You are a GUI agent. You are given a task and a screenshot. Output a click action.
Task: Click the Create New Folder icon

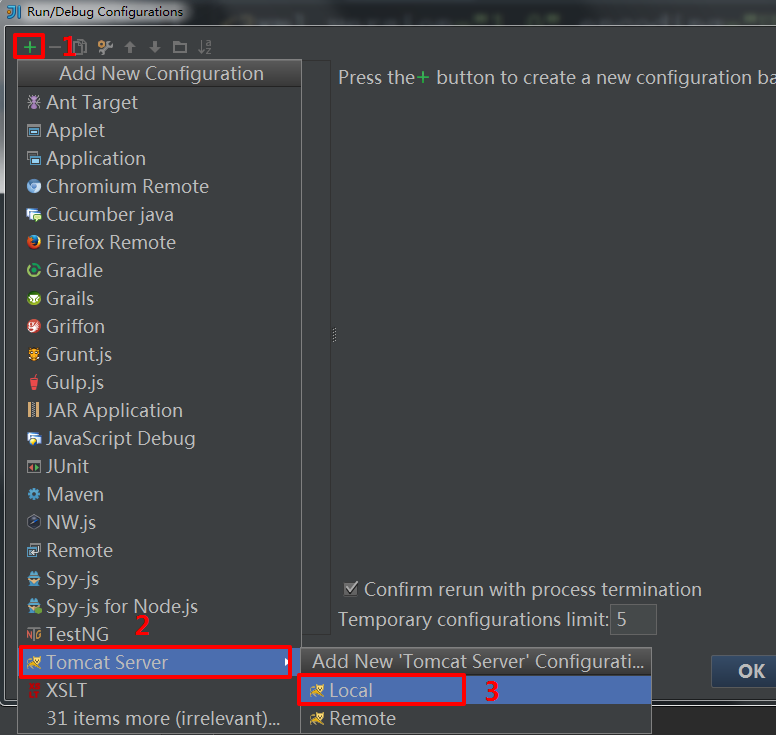180,48
